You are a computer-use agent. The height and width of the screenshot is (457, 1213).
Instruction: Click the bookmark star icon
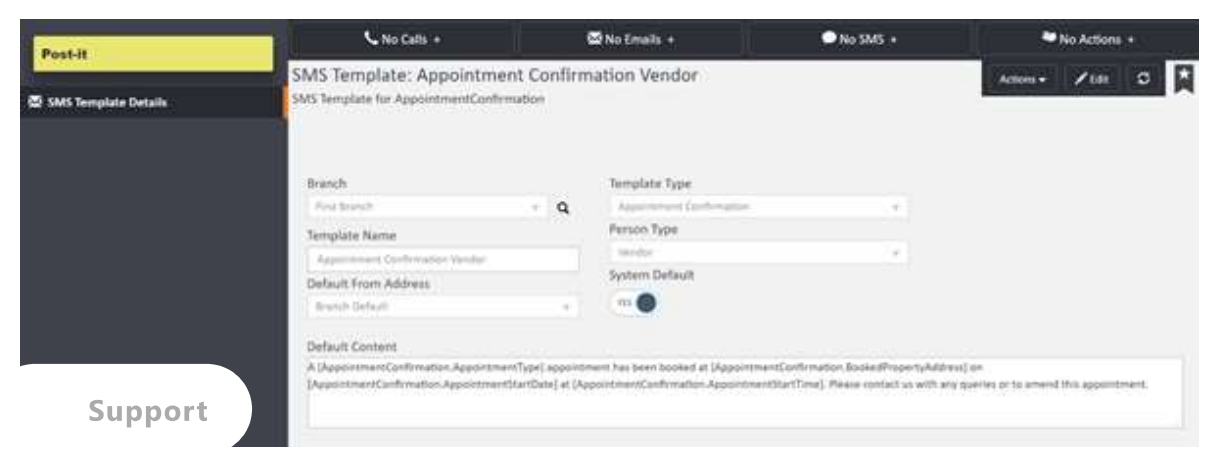point(1182,78)
